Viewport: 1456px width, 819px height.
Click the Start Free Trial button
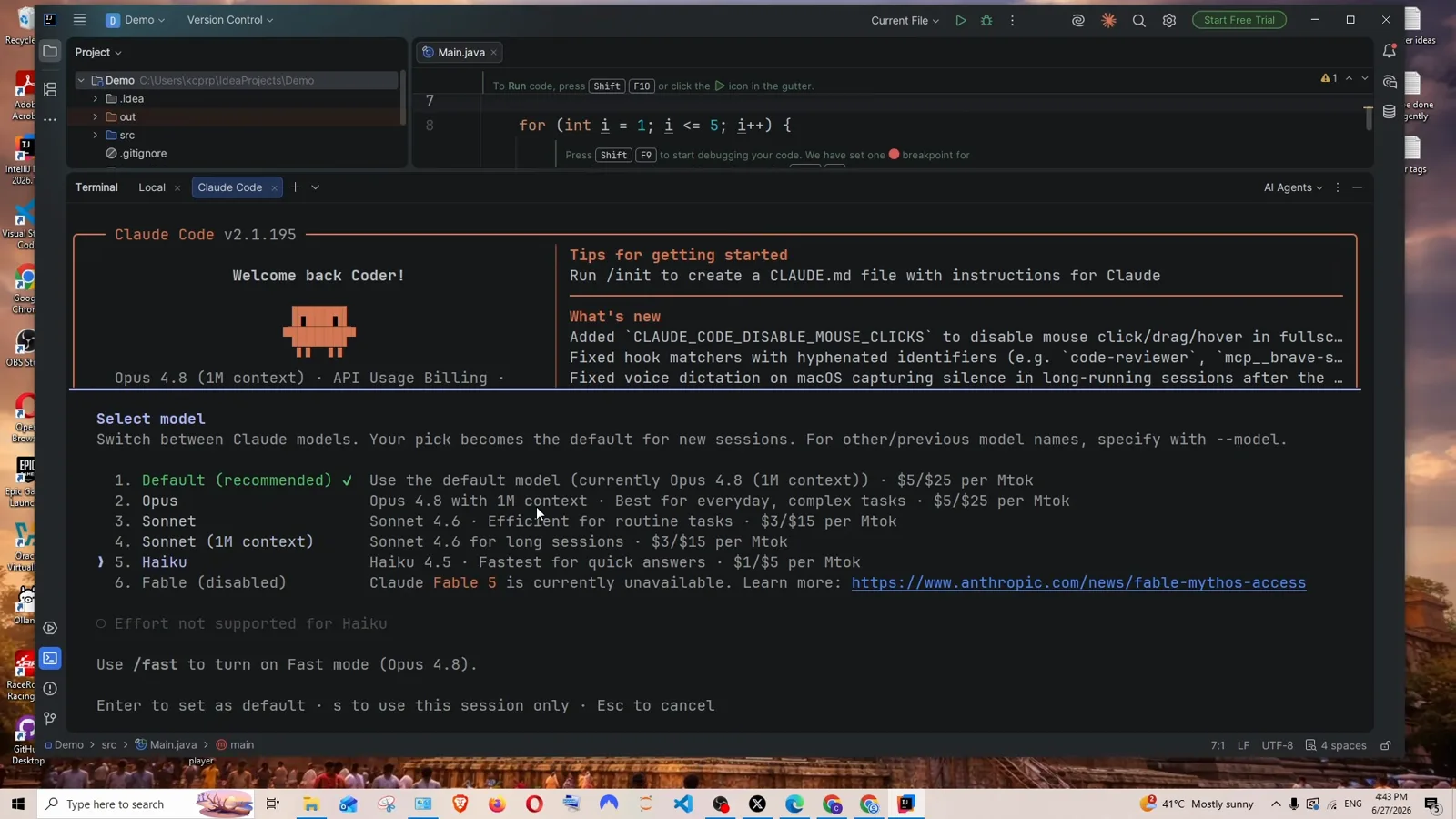(1239, 20)
